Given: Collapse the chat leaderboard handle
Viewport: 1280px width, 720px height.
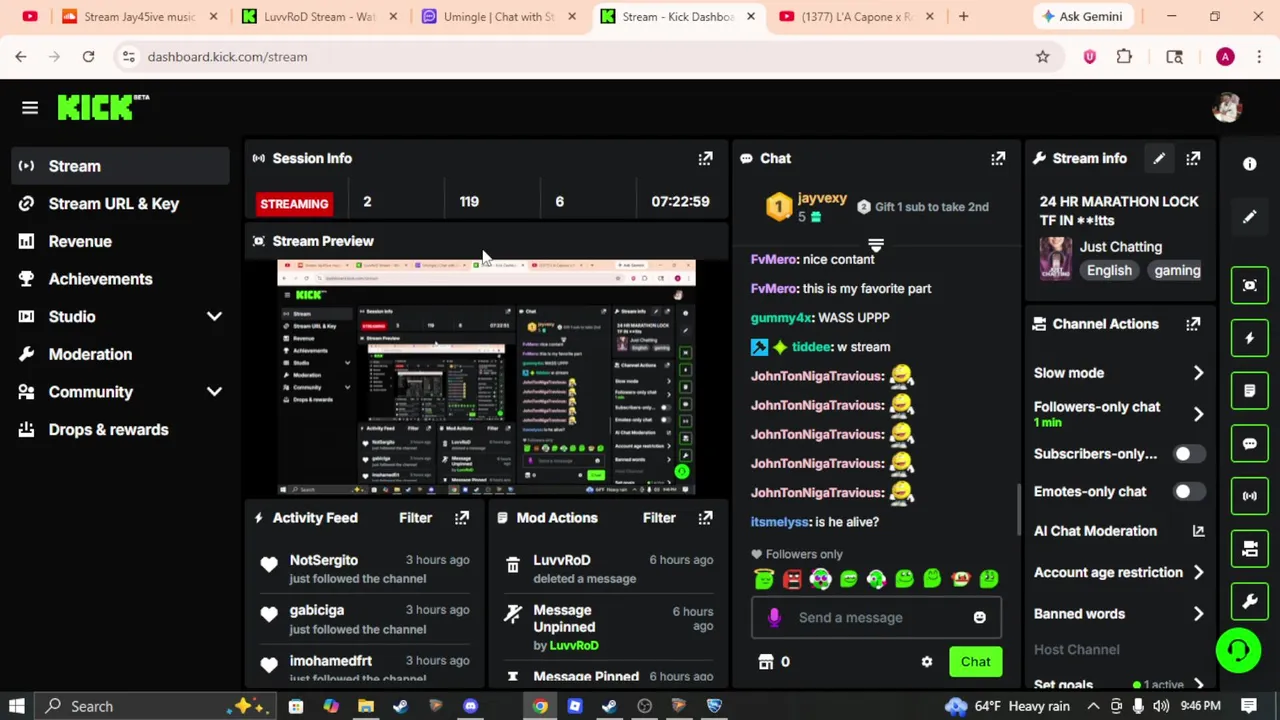Looking at the screenshot, I should point(876,244).
